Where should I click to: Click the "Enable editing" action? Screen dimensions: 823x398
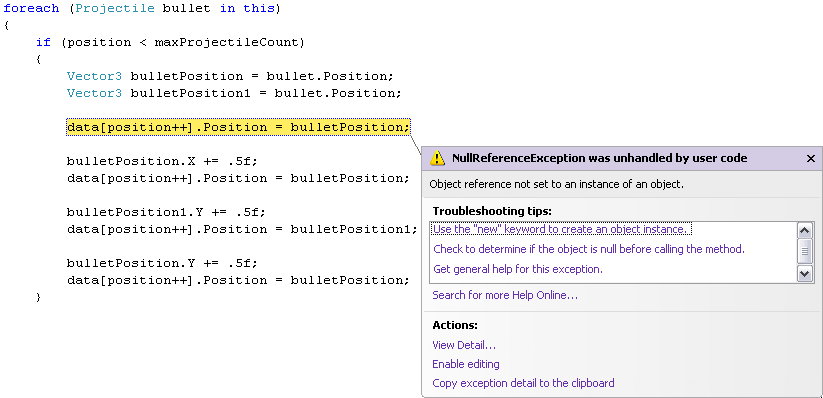click(x=466, y=364)
